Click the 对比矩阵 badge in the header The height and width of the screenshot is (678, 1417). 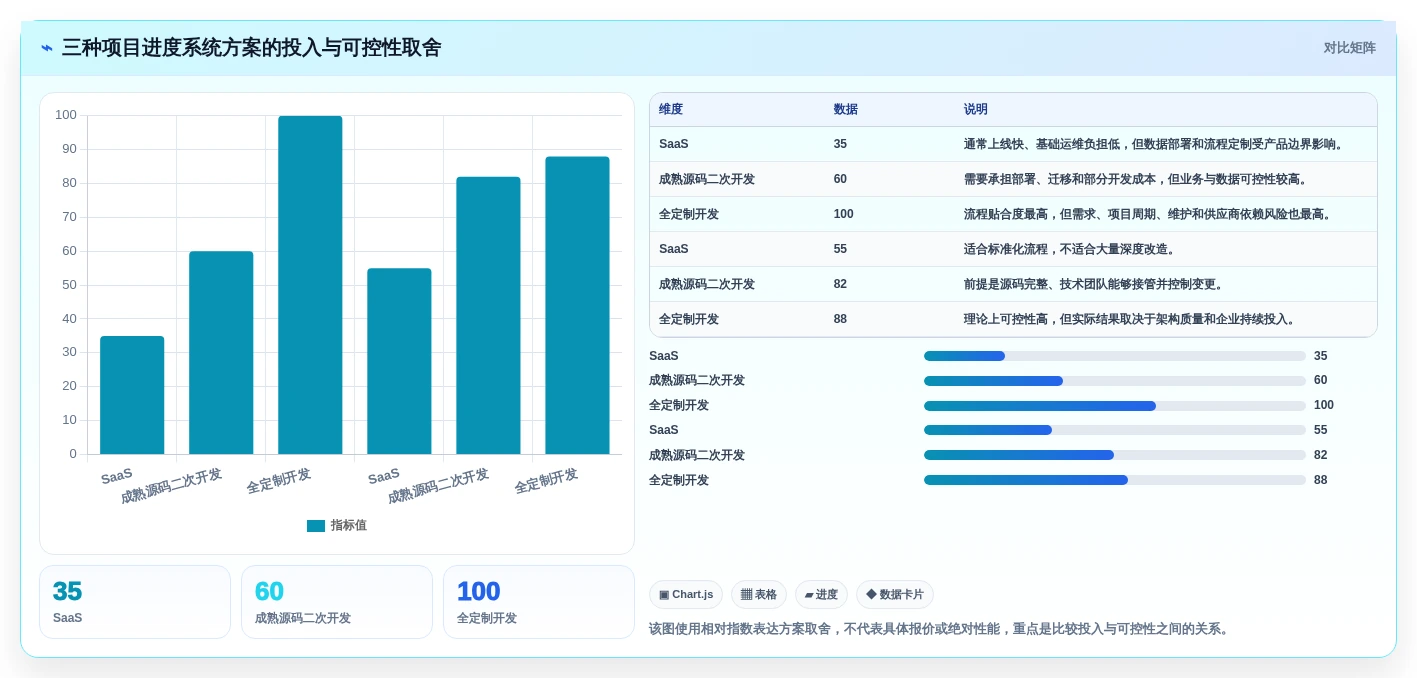(x=1349, y=48)
